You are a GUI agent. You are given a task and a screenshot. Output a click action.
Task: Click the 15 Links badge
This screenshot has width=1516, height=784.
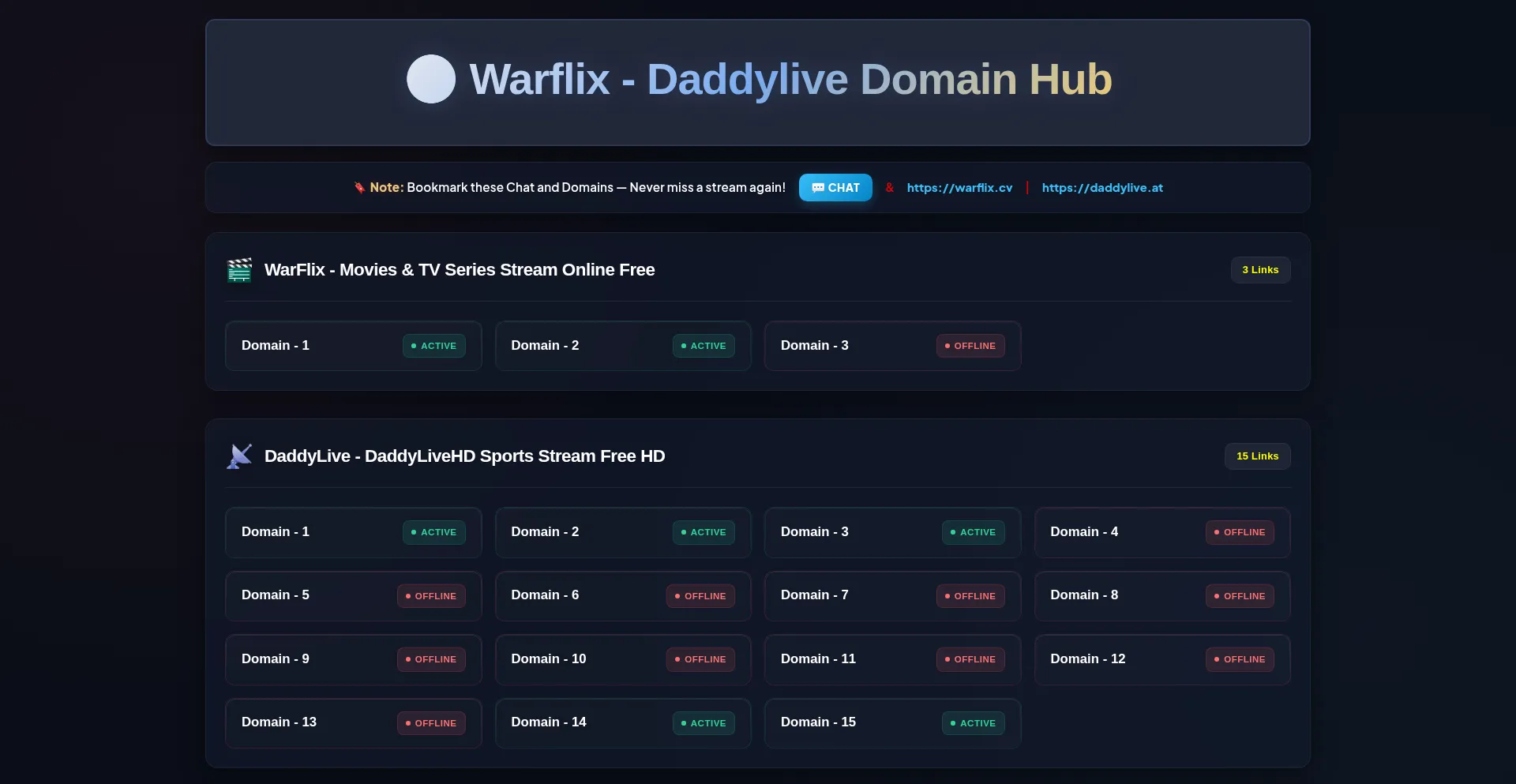click(1257, 456)
